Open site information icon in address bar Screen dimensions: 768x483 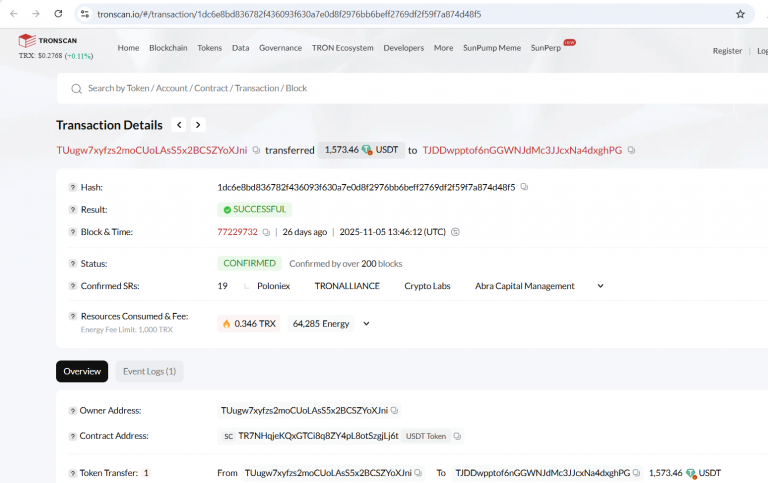click(85, 14)
